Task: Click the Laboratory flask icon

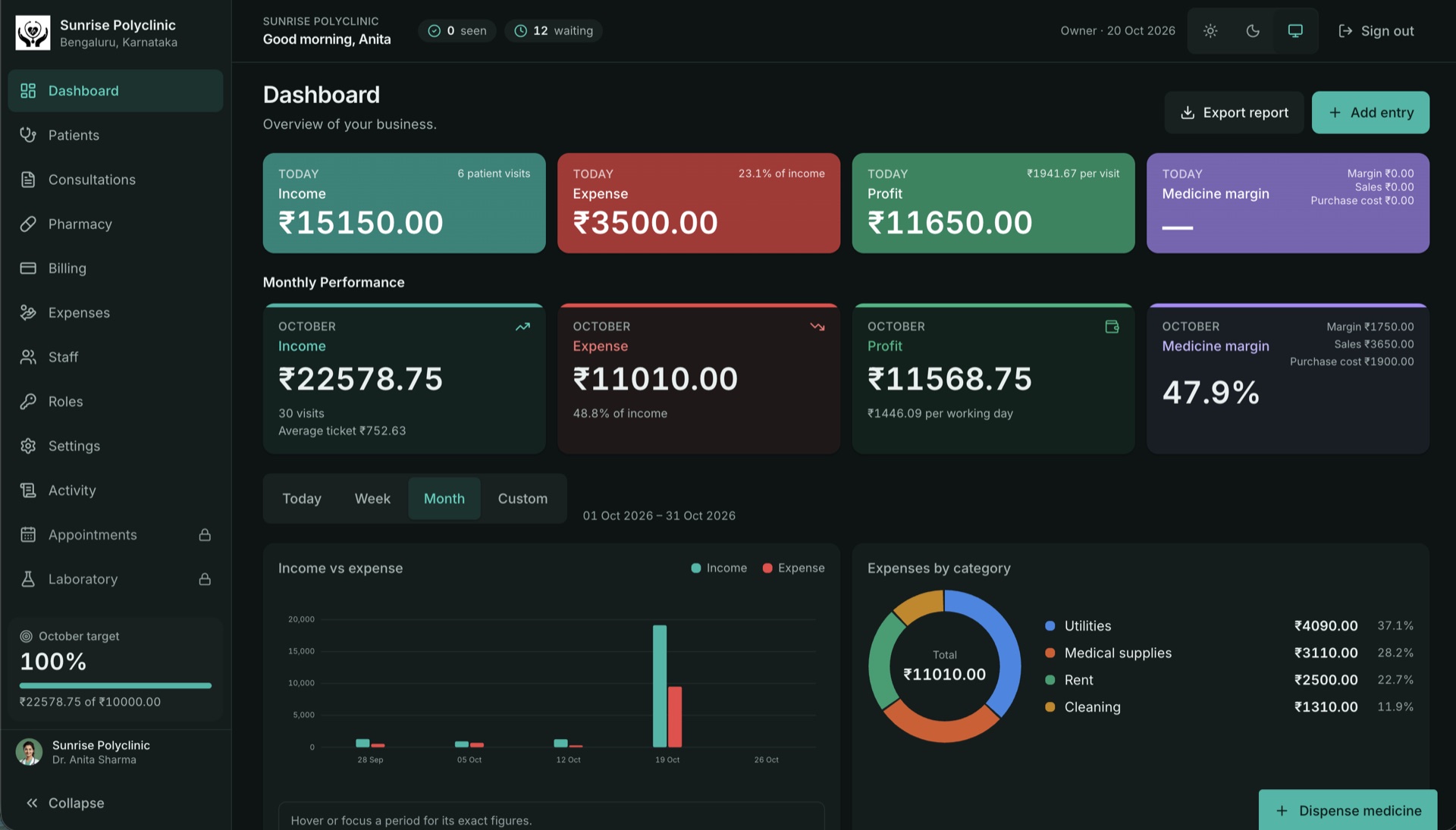Action: pos(28,579)
